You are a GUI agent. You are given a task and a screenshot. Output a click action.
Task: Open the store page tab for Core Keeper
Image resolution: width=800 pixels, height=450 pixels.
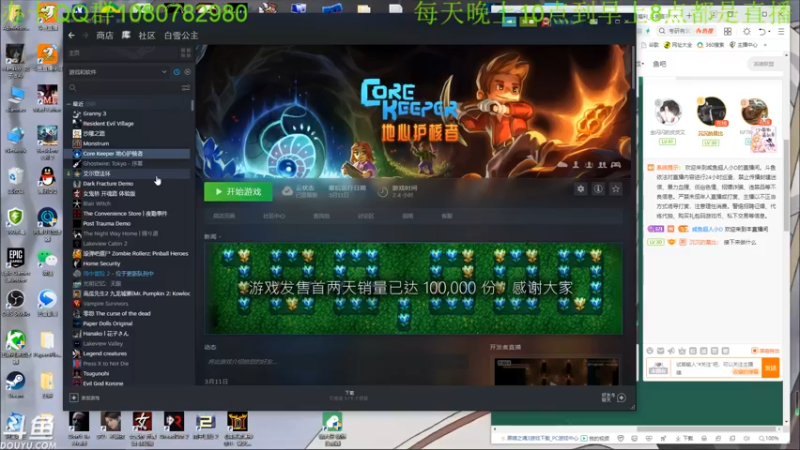(224, 216)
